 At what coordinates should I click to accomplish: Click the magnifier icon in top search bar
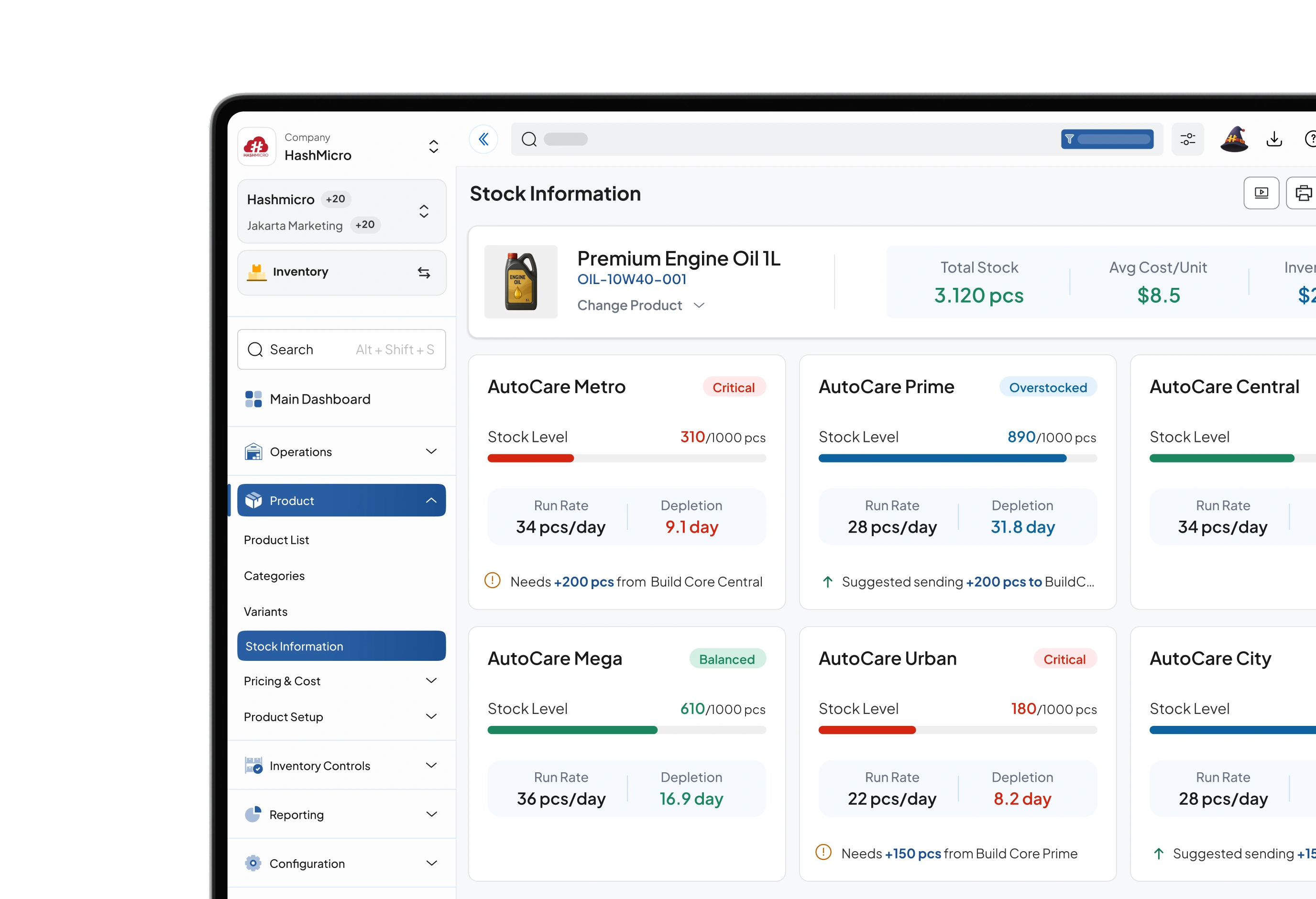click(x=529, y=139)
